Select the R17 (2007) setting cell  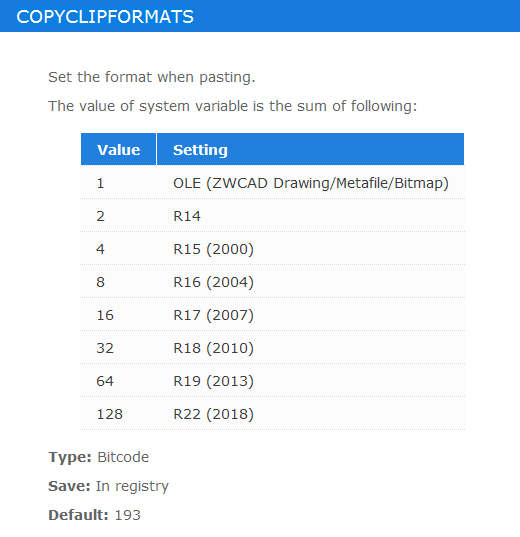coord(310,314)
